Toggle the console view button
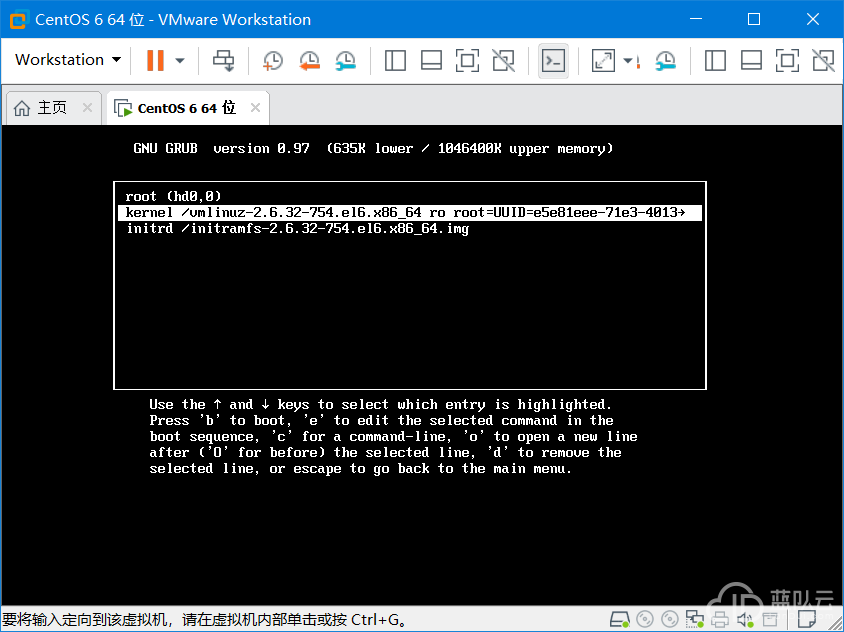Image resolution: width=844 pixels, height=632 pixels. pyautogui.click(x=553, y=60)
